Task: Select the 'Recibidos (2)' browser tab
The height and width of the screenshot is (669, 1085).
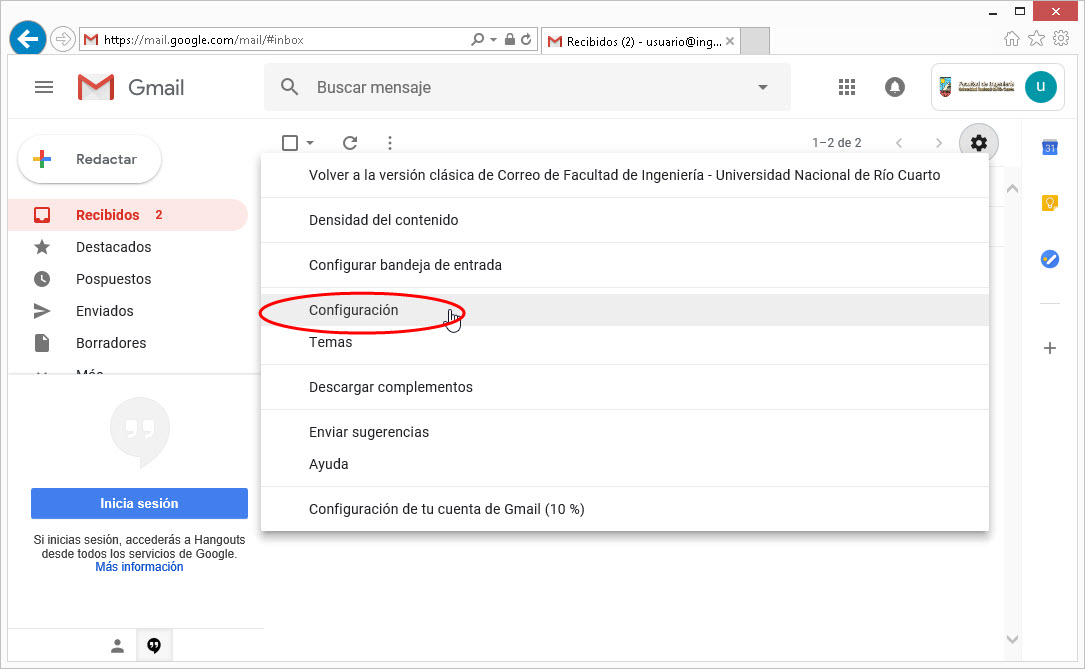Action: (641, 42)
